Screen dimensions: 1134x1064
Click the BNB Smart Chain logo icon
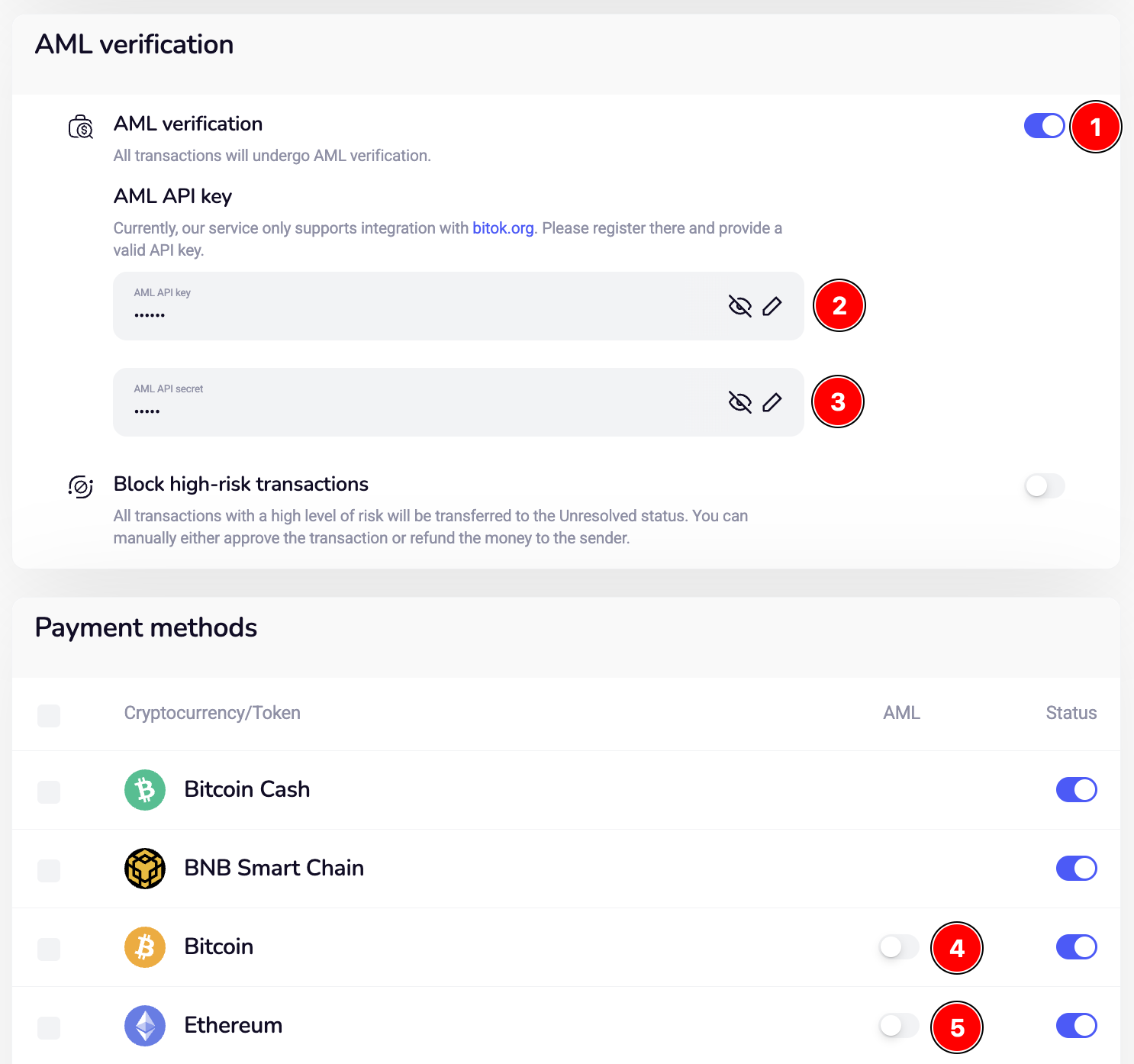tap(145, 869)
